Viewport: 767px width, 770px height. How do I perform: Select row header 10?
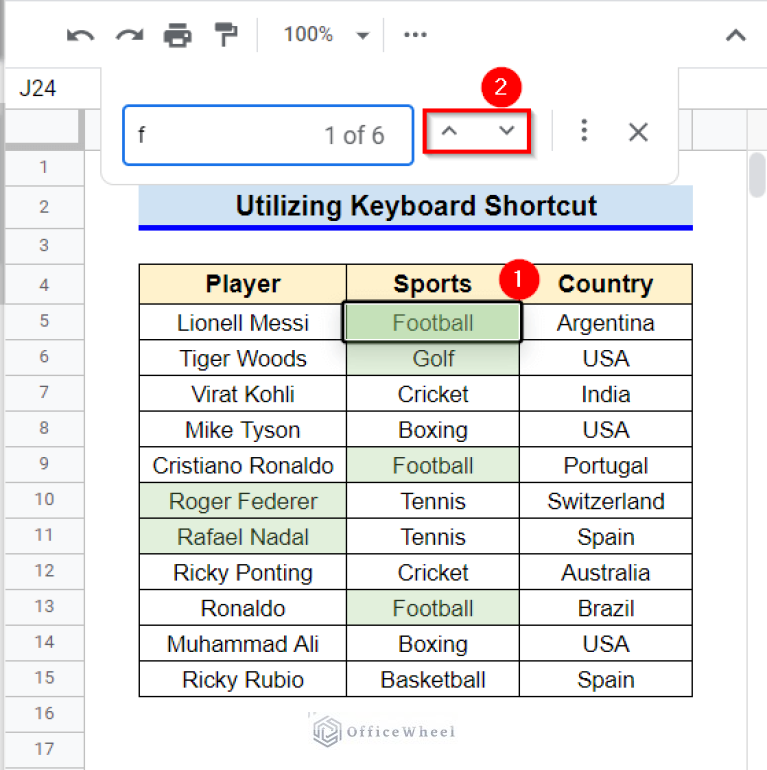point(44,499)
